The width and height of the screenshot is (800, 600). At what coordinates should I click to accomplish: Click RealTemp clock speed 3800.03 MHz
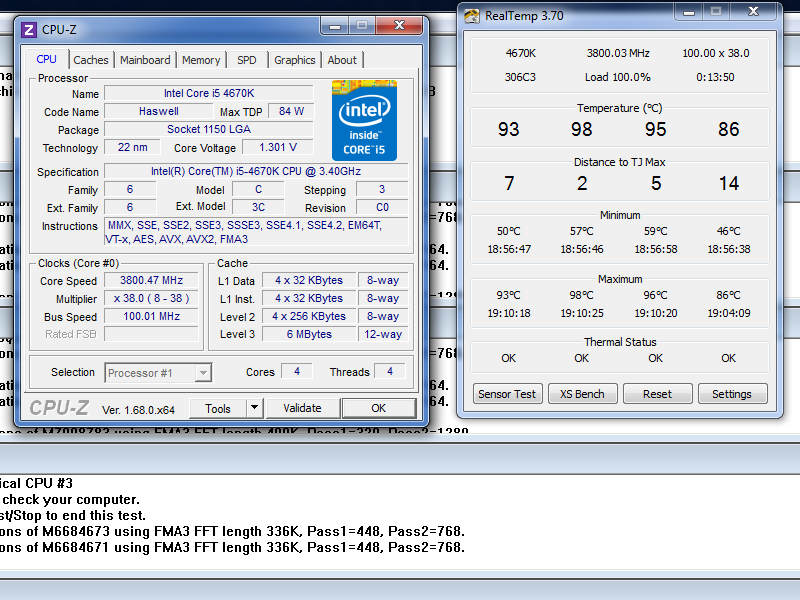click(x=618, y=53)
